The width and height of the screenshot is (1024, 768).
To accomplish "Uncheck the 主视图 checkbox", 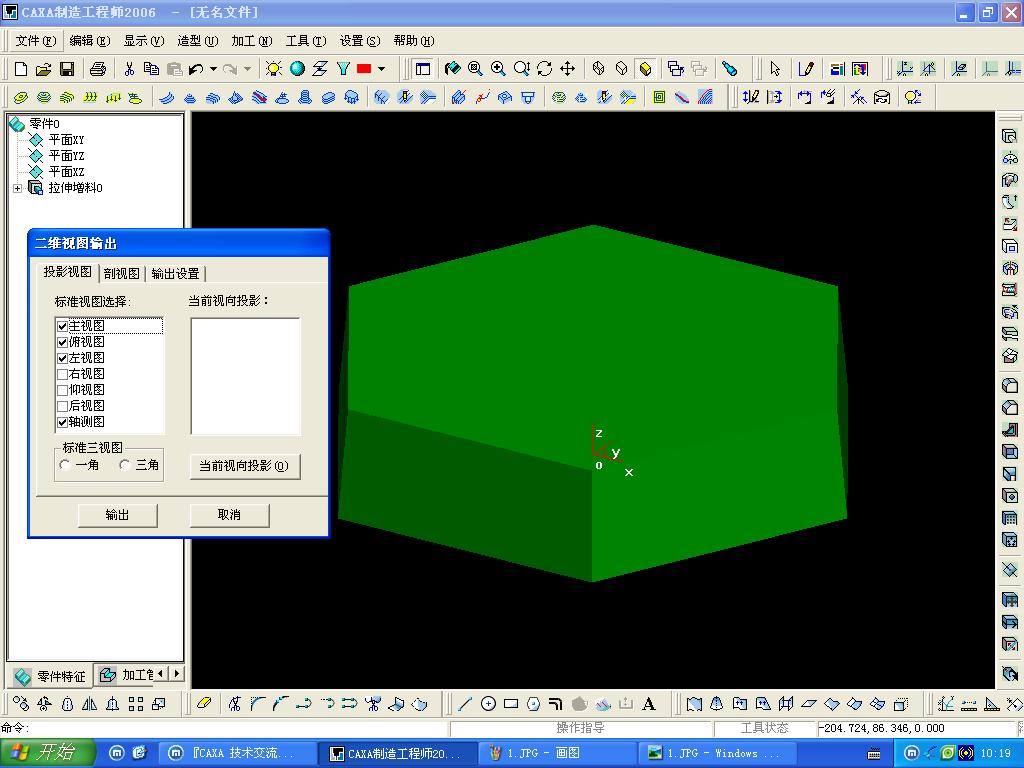I will point(63,326).
